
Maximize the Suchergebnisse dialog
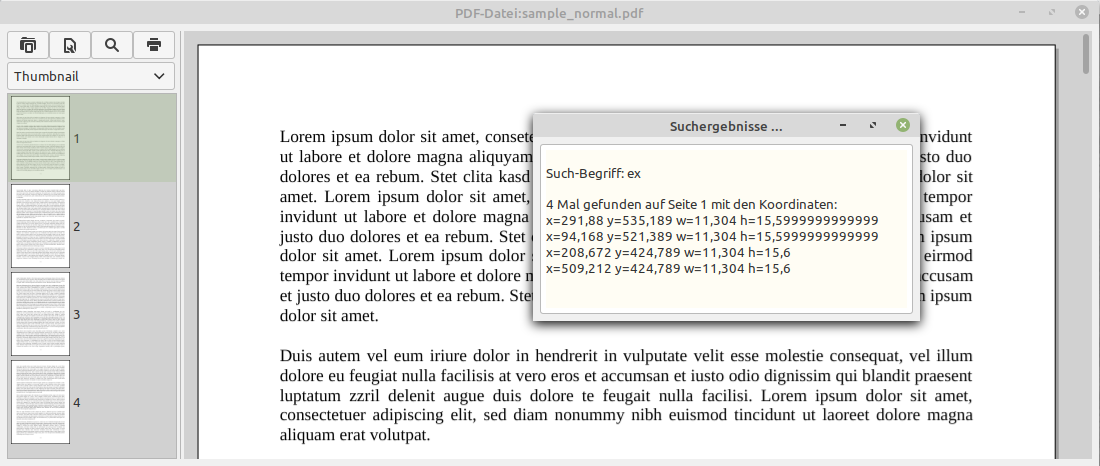(873, 126)
